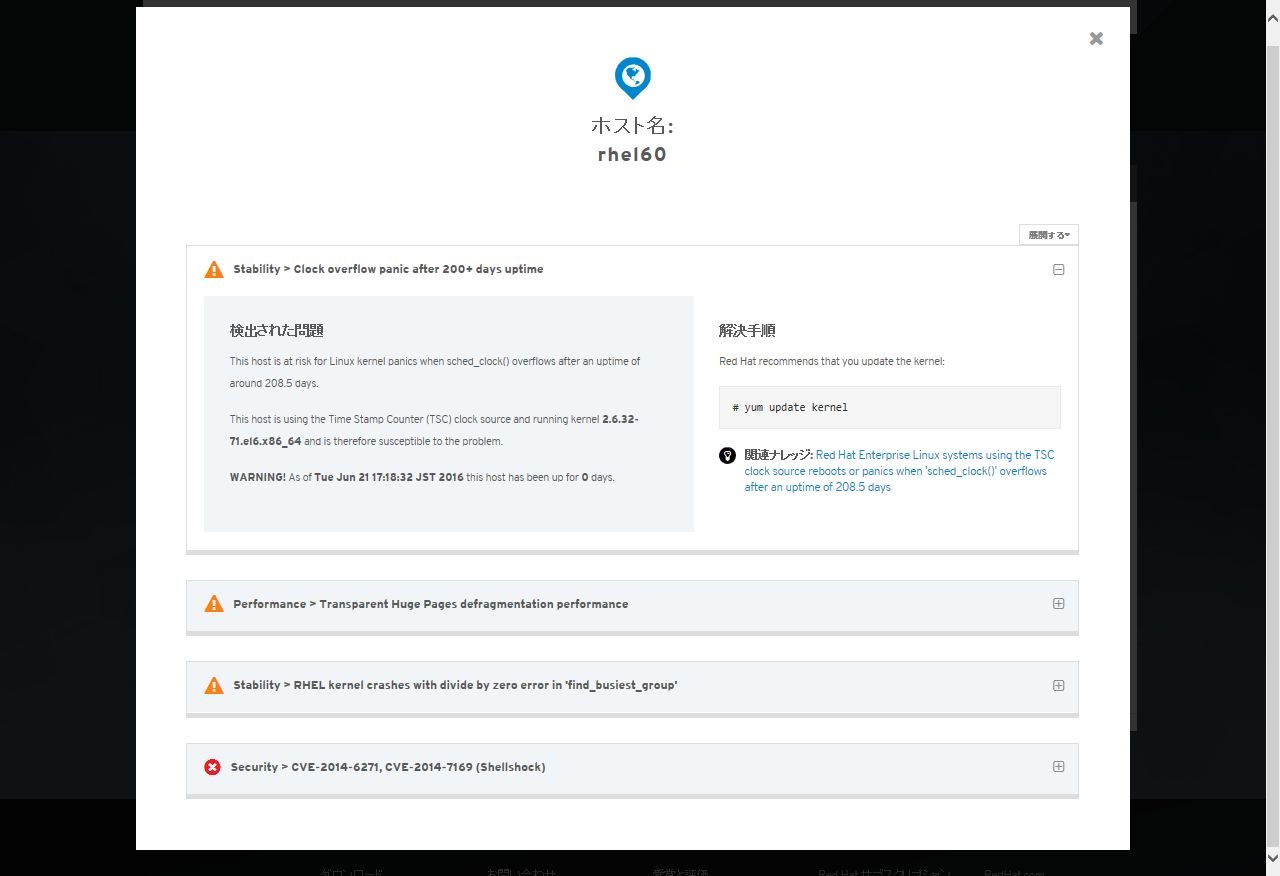The height and width of the screenshot is (876, 1280).
Task: Click the lightbulb 関連ナレッジ icon
Action: pyautogui.click(x=727, y=455)
